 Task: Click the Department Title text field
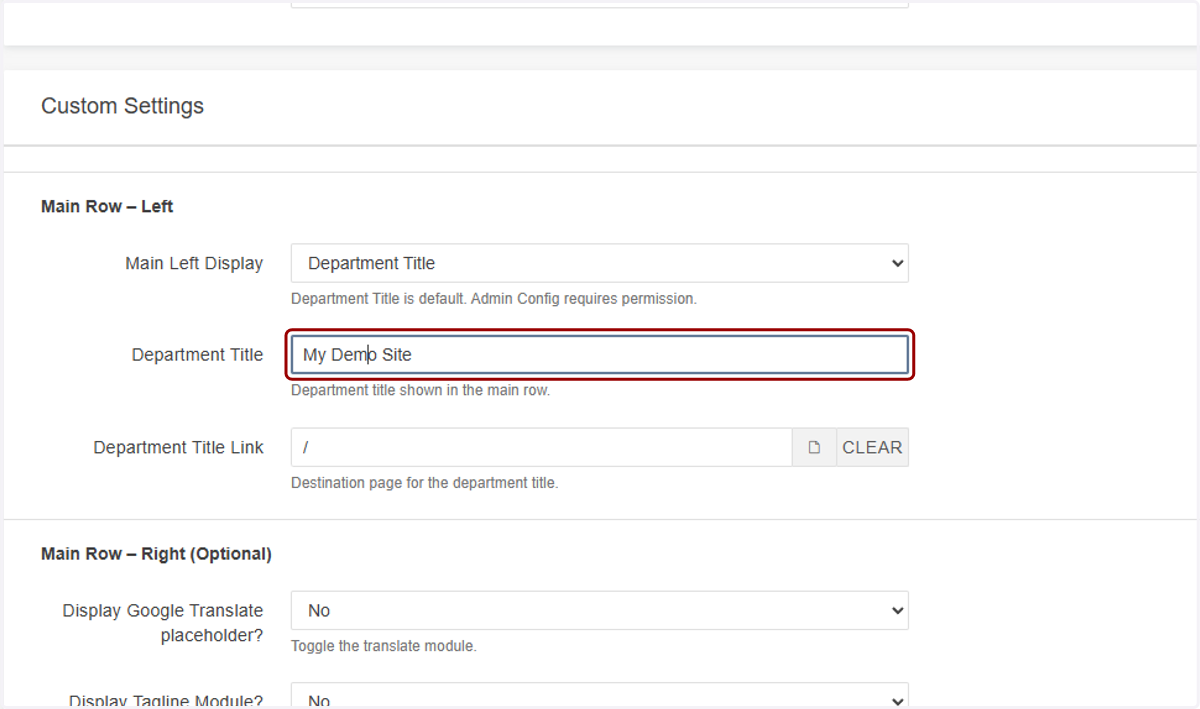(x=599, y=355)
